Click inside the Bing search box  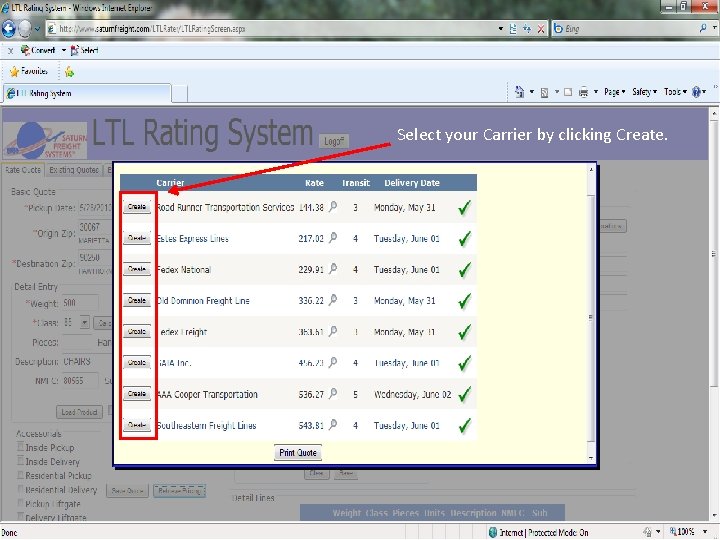click(x=629, y=28)
